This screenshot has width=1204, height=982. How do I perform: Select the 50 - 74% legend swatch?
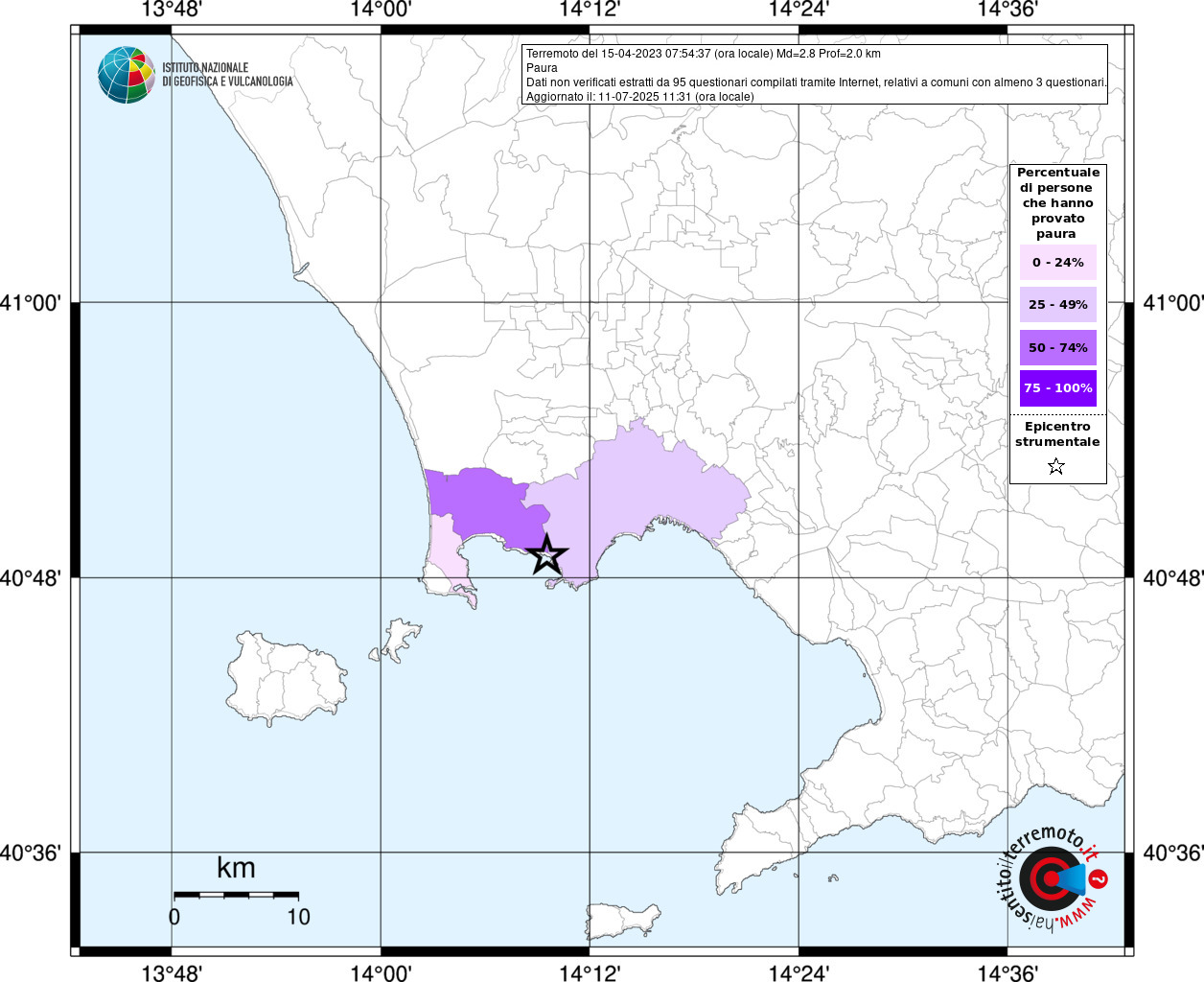(x=1057, y=347)
